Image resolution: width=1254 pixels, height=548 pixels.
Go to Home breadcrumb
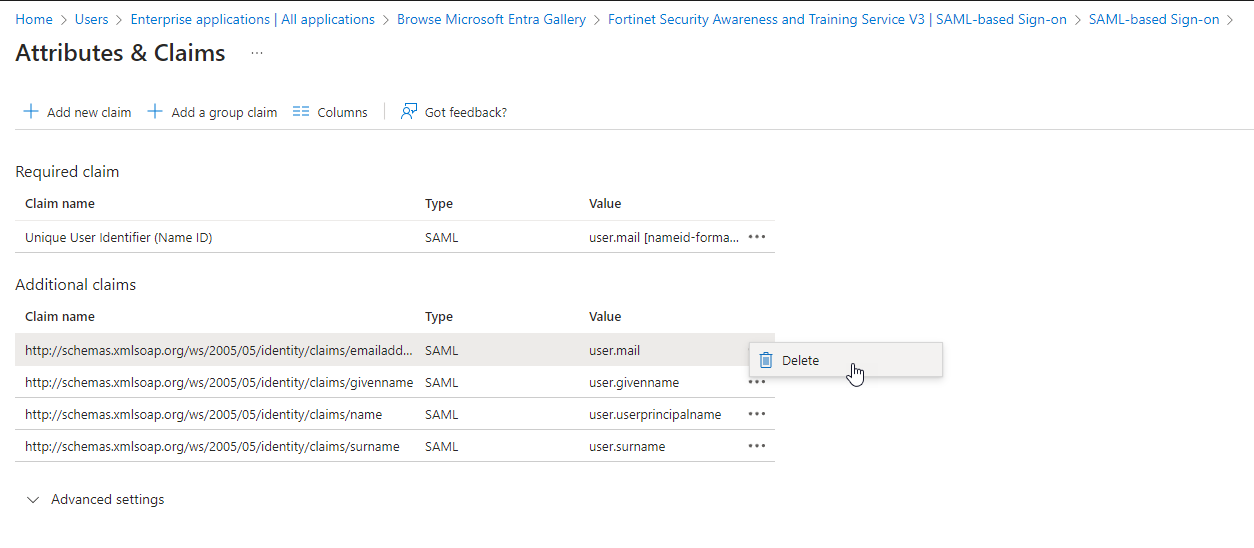tap(34, 19)
